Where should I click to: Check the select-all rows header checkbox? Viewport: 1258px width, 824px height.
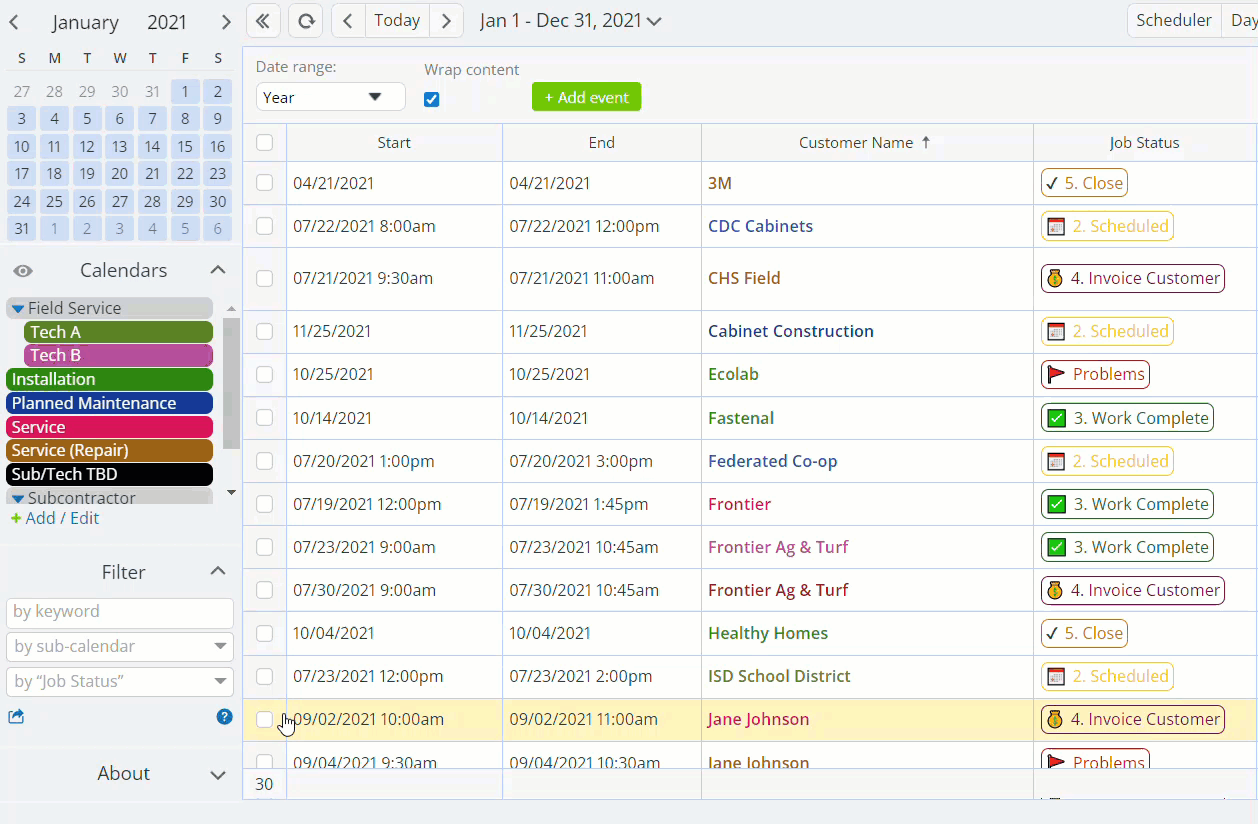tap(264, 142)
